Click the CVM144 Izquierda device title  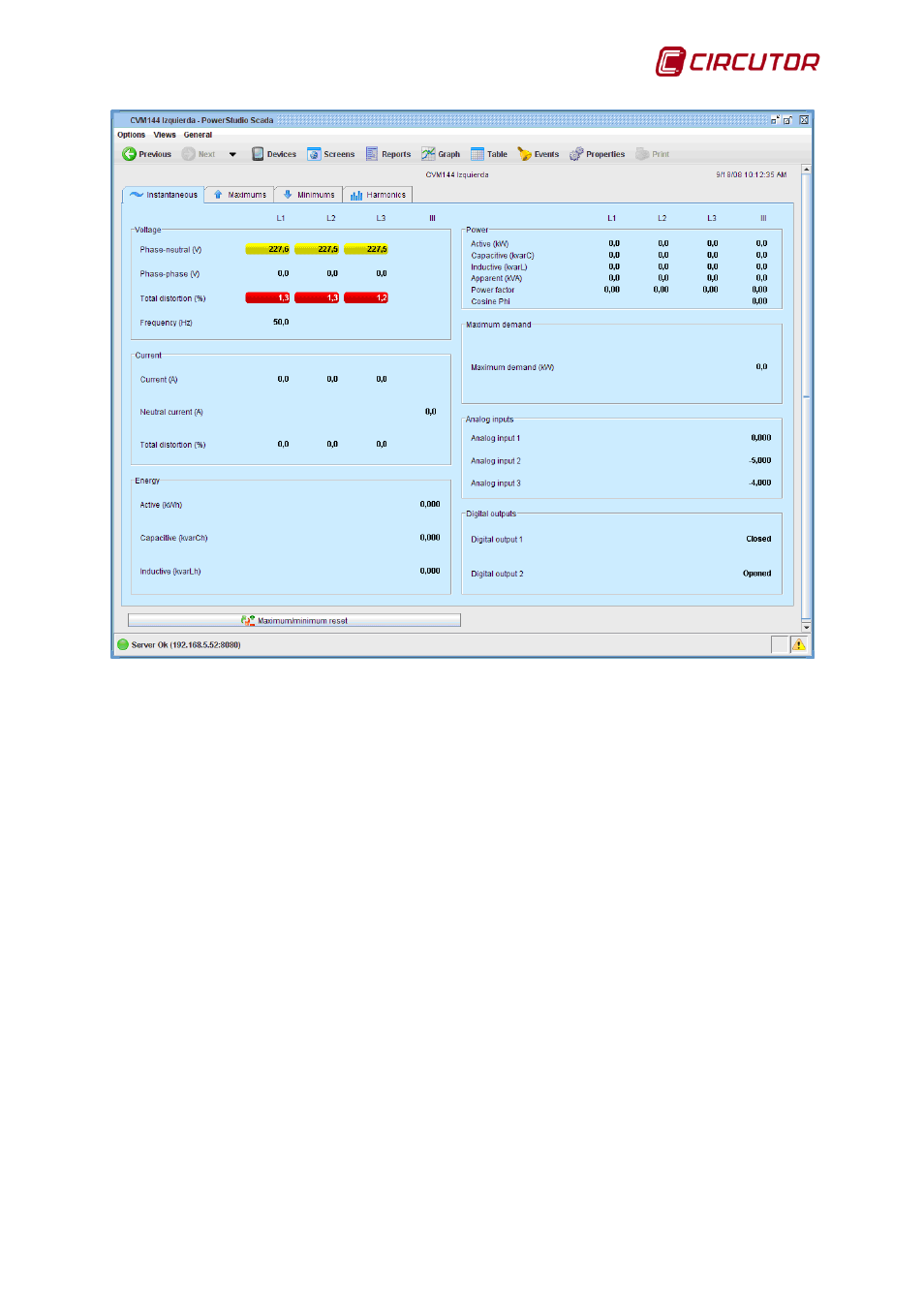457,175
